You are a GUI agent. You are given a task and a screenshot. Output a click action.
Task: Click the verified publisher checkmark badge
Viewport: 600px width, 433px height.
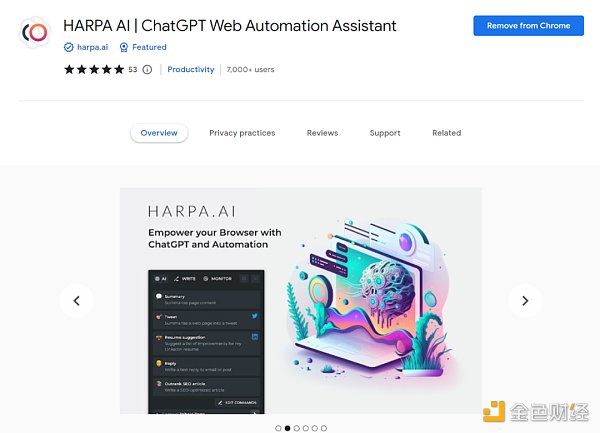68,47
